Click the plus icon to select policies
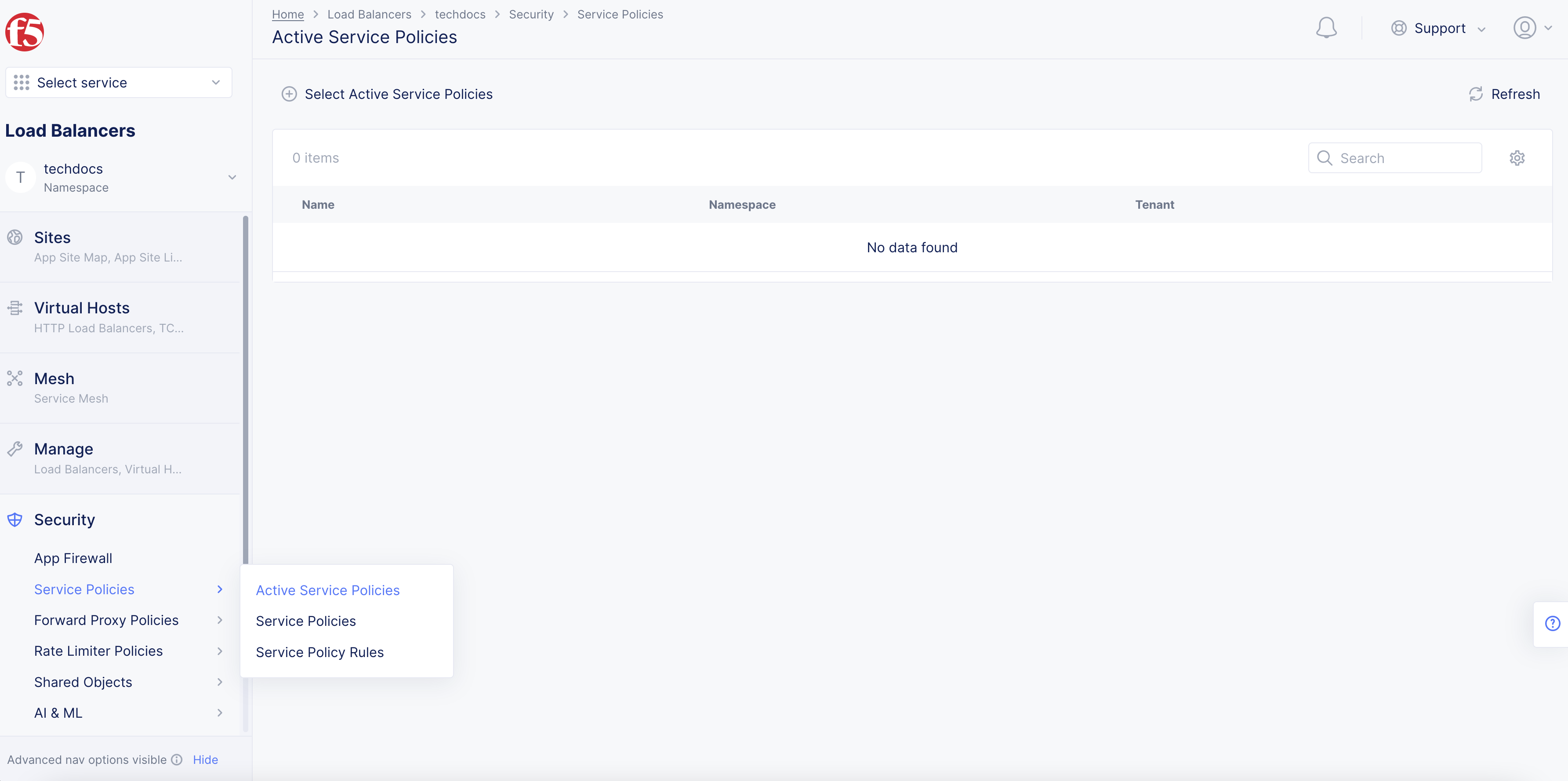The height and width of the screenshot is (781, 1568). coord(289,94)
